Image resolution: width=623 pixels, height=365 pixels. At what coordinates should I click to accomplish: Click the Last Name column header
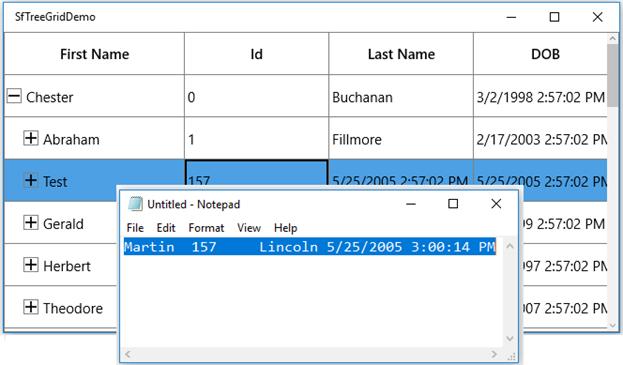401,54
